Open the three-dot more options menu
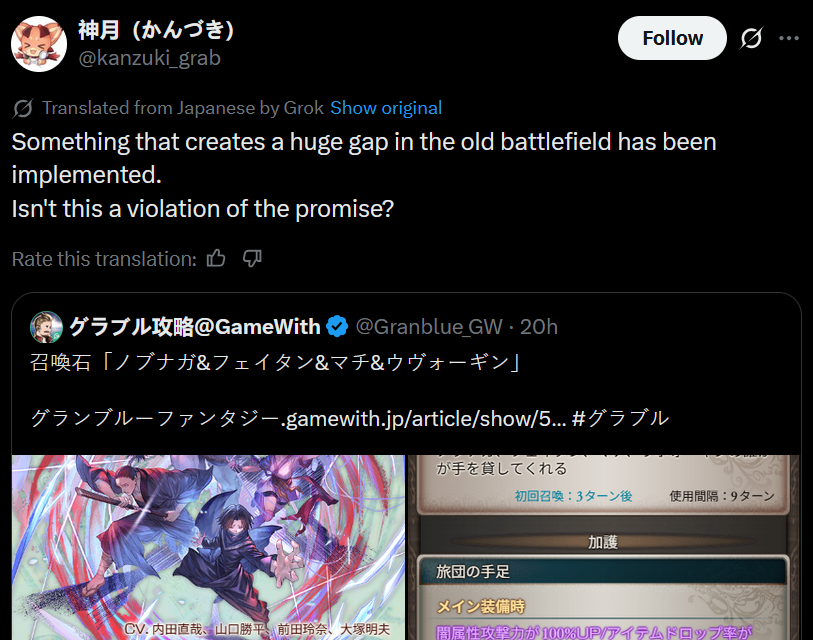 point(789,38)
